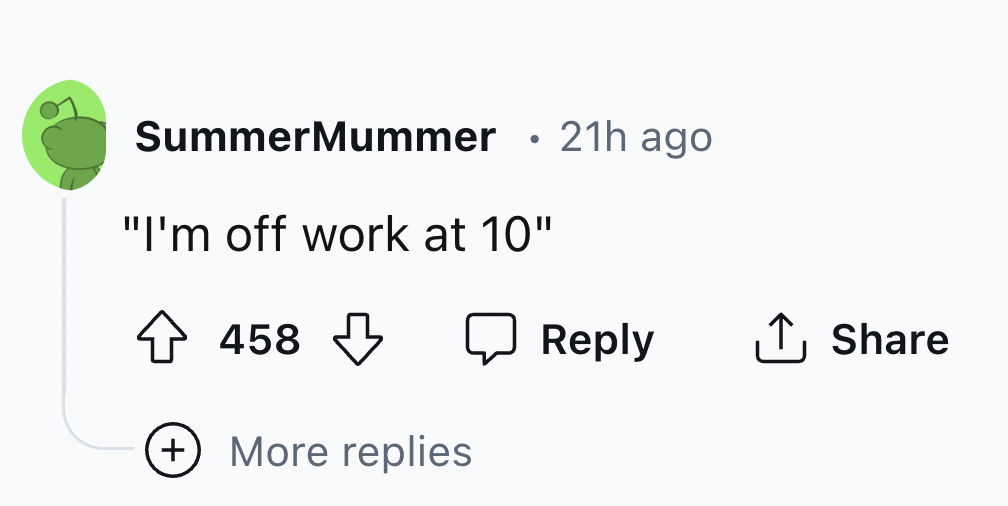The height and width of the screenshot is (506, 1008).
Task: Upvote SummerMummer's comment
Action: (x=162, y=341)
